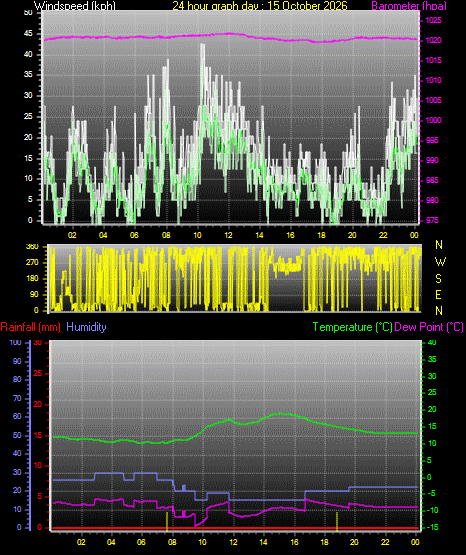Click the '180' wind direction scale value
Viewport: 466px width, 555px height.
[32, 278]
